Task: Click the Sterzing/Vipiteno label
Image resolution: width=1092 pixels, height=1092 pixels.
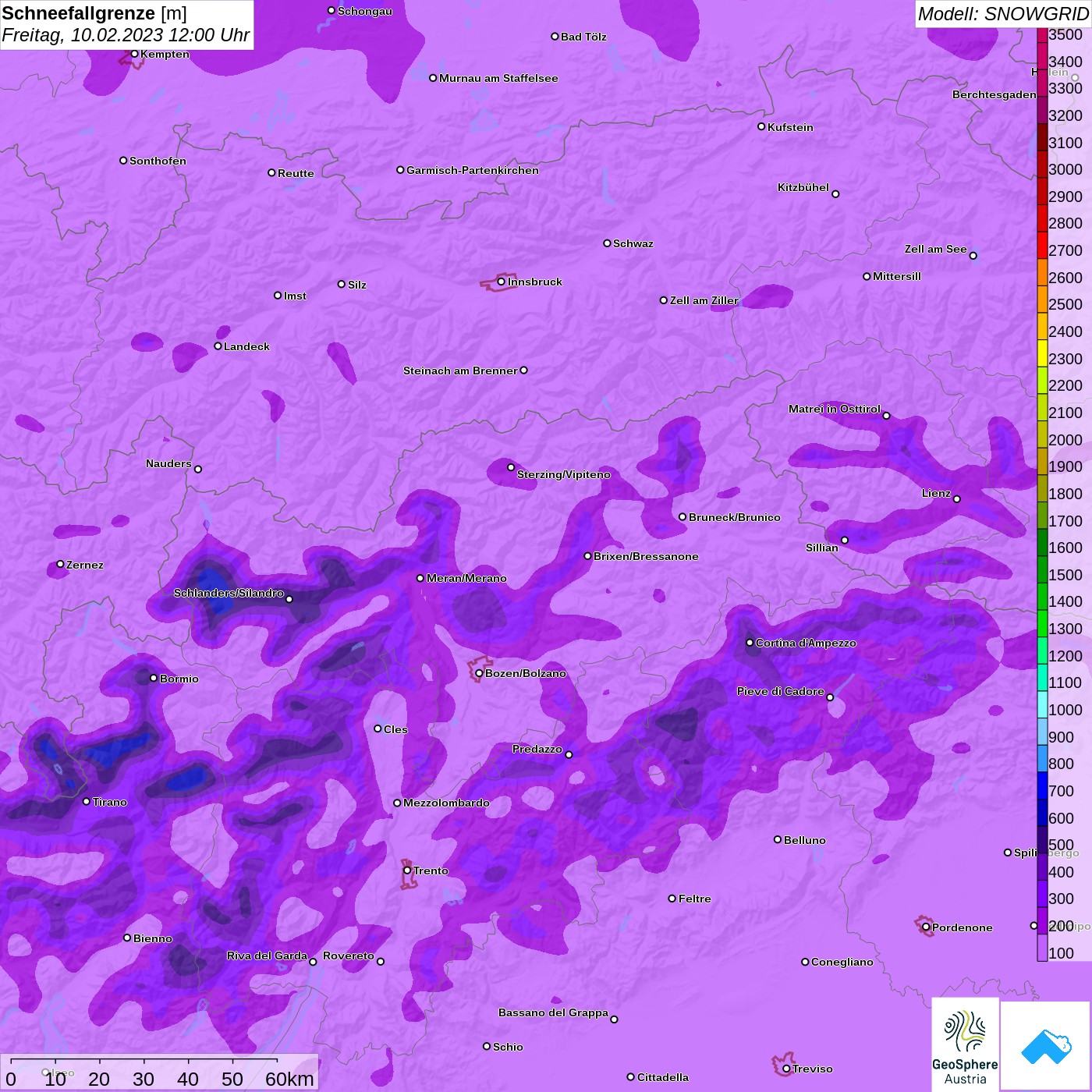Action: pos(564,474)
